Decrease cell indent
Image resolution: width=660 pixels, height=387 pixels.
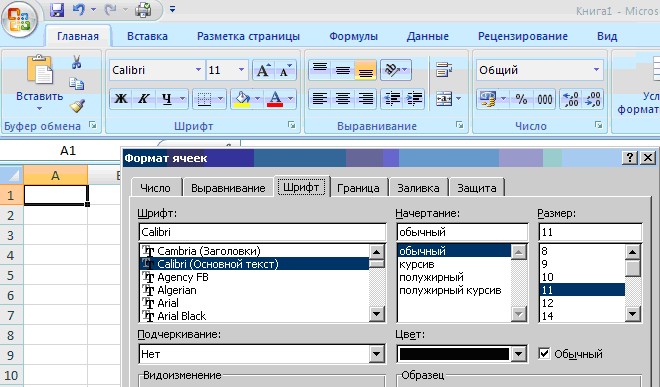392,99
